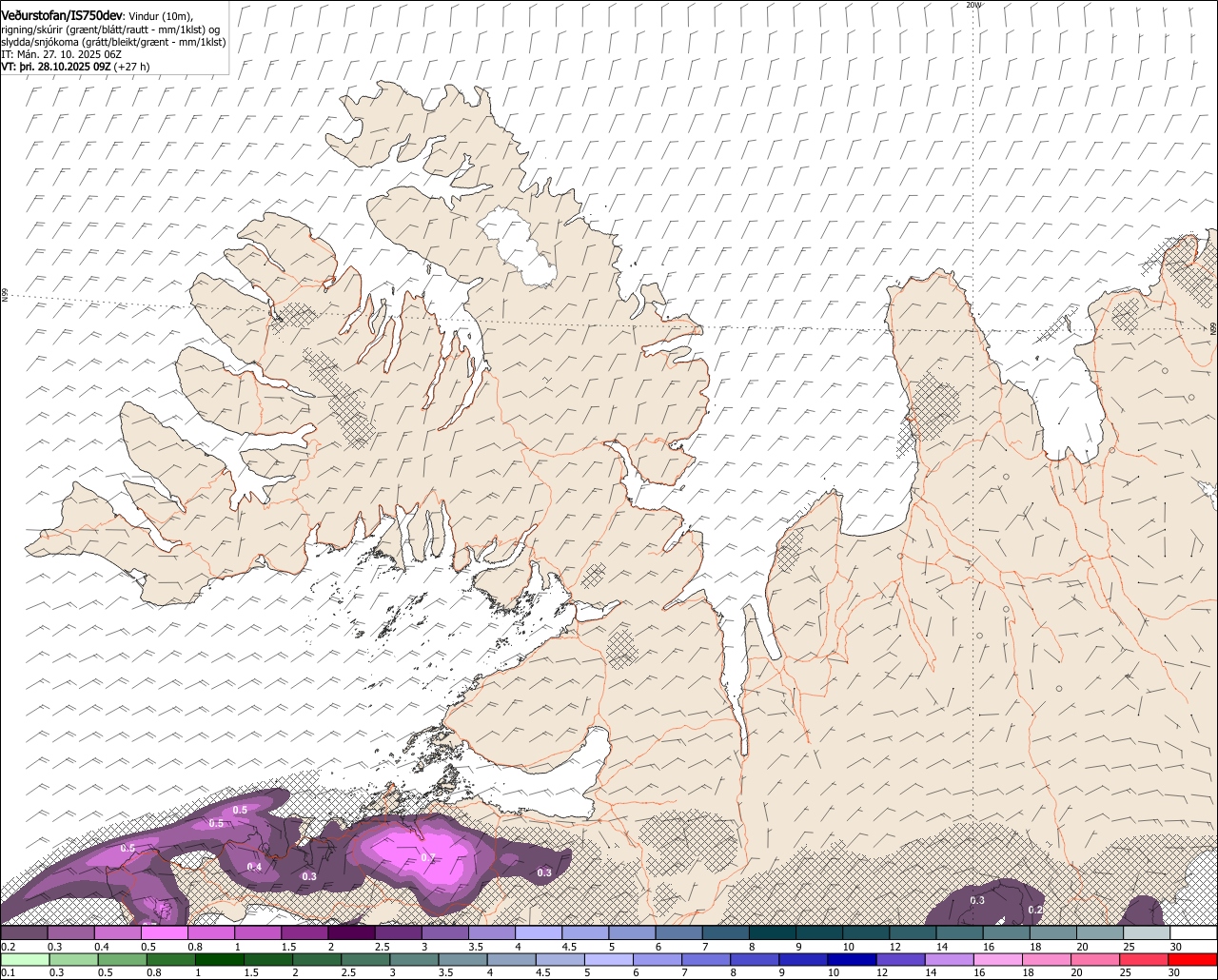The image size is (1218, 980).
Task: Pick the darkest purple 2–2.5 snow legend swatch
Action: [351, 933]
